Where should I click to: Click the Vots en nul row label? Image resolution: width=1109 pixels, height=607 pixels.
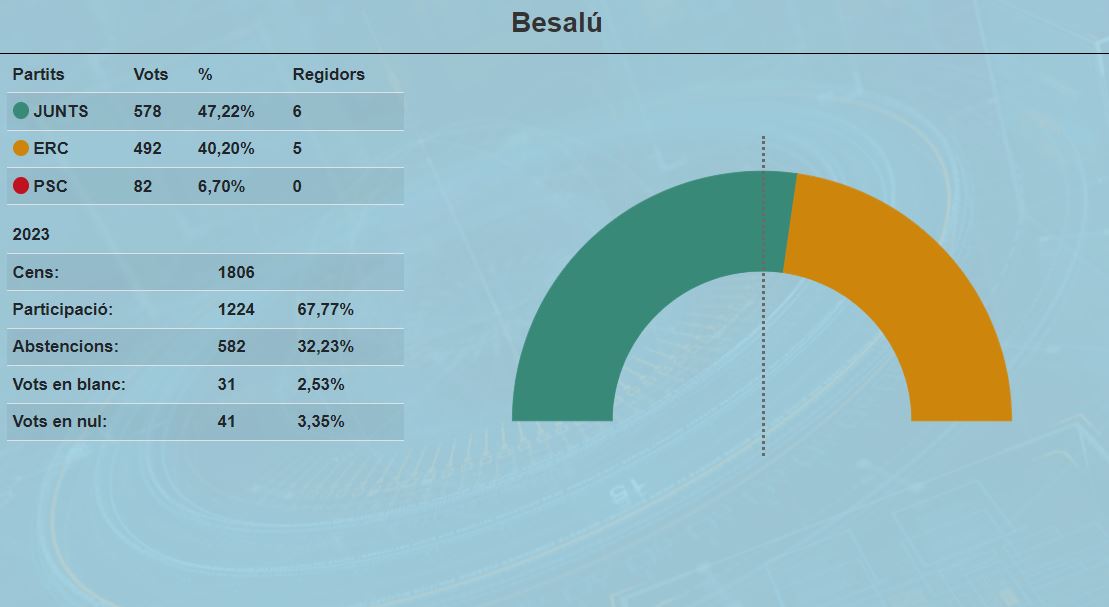pos(60,421)
